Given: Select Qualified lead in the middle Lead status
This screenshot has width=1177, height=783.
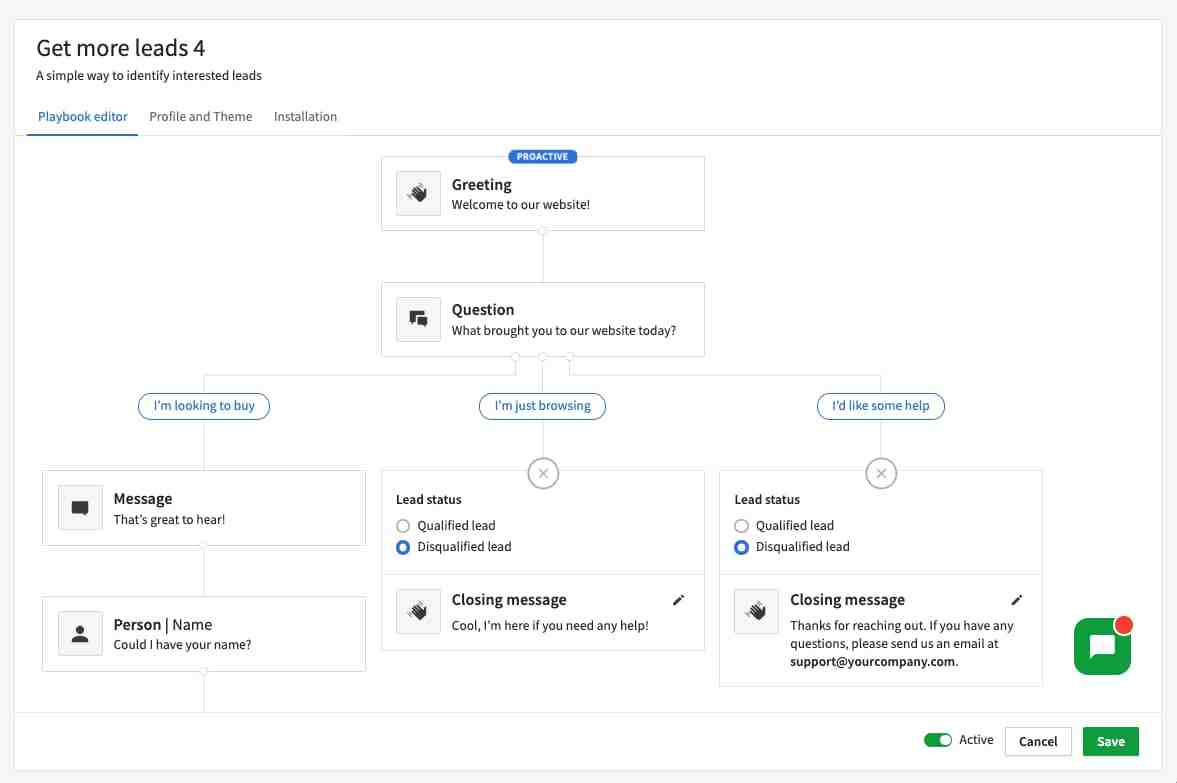Looking at the screenshot, I should pyautogui.click(x=403, y=525).
